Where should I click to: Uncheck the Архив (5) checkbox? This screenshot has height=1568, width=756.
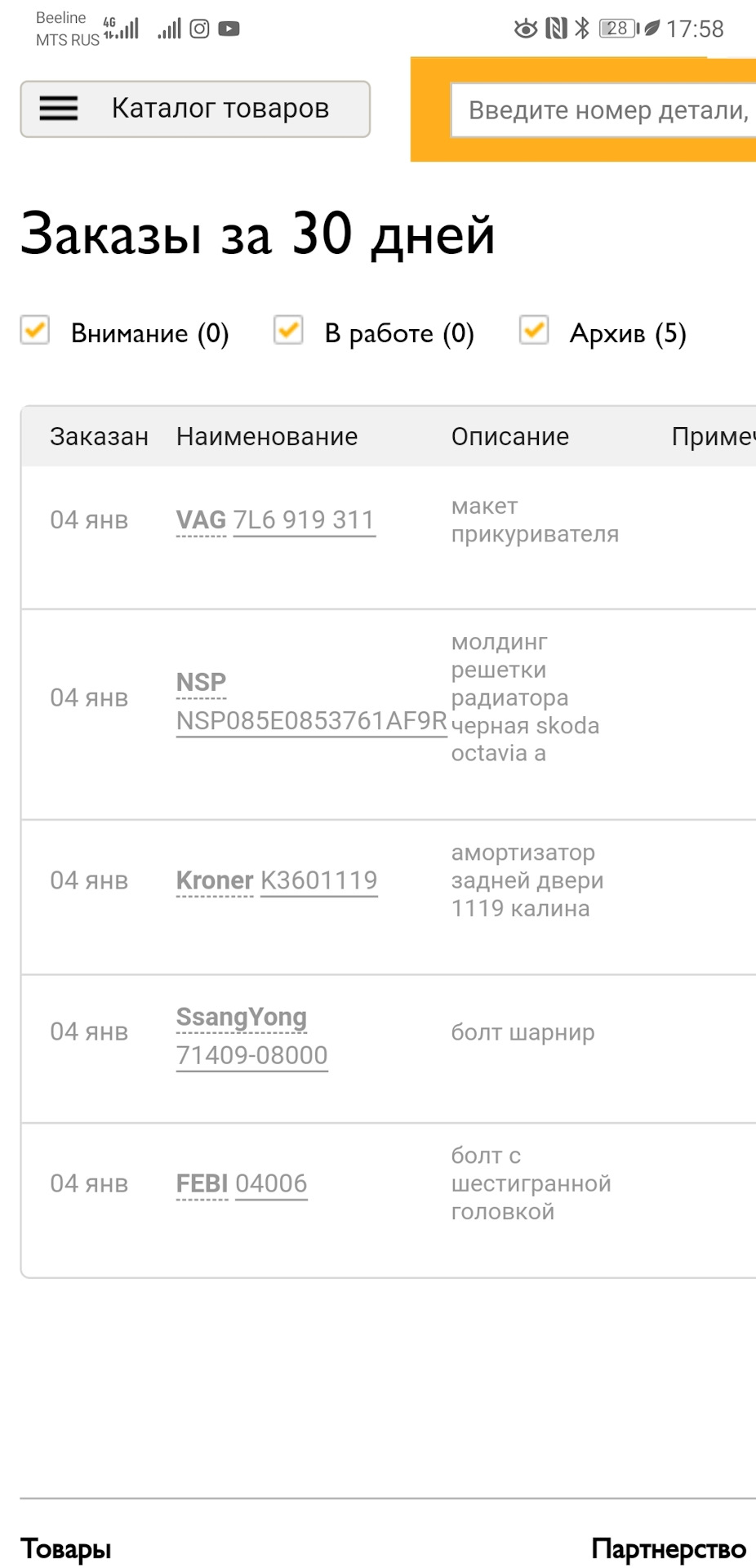coord(534,331)
